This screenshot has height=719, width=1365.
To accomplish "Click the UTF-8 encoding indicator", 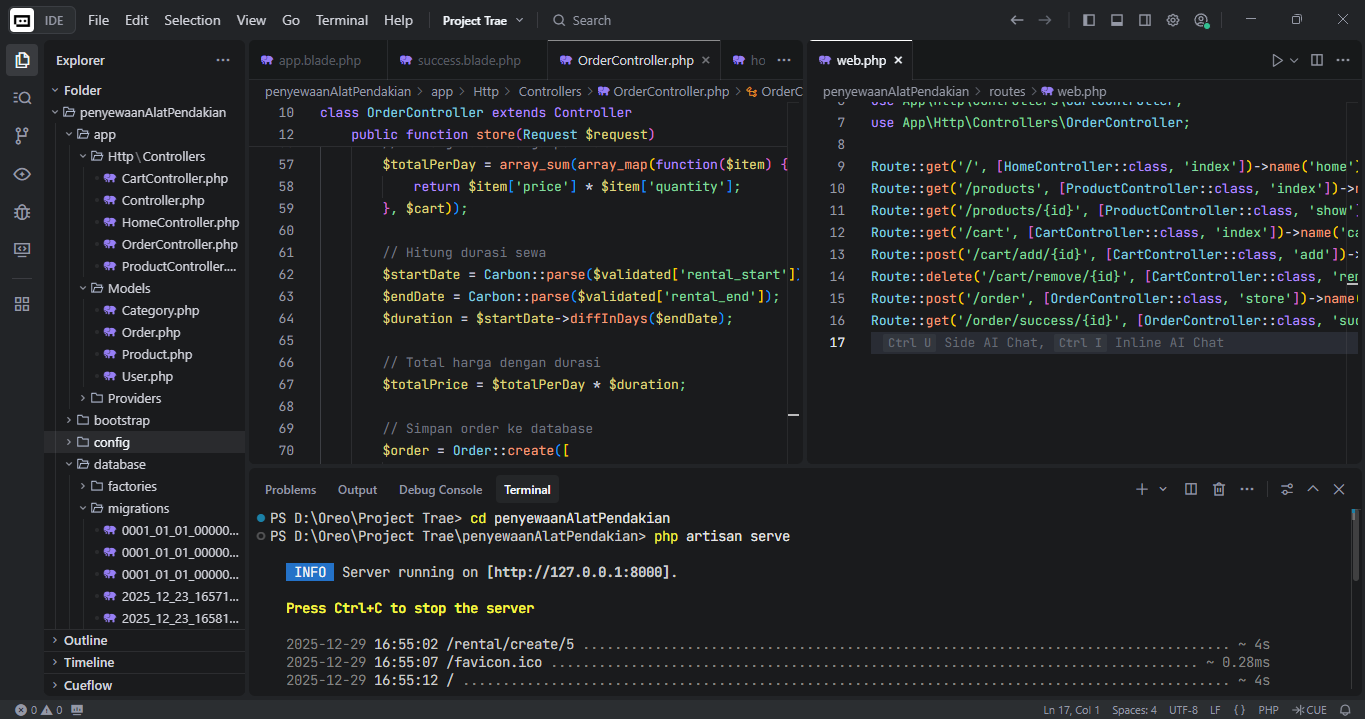I will [x=1183, y=709].
